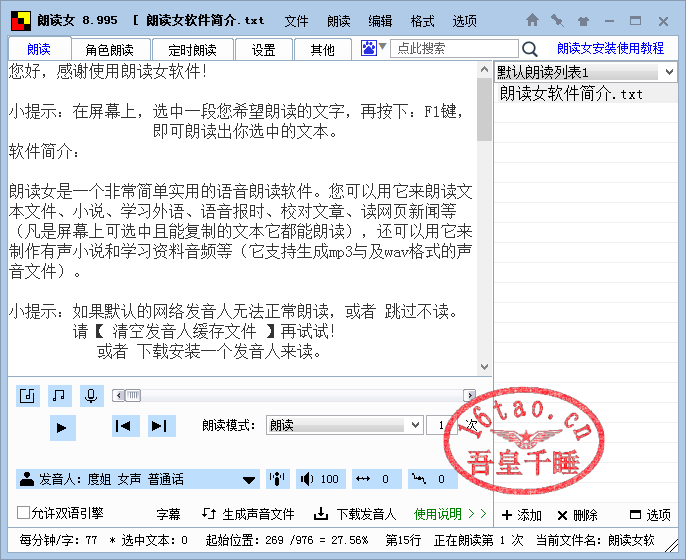Screen dimensions: 686x560
Task: Open the 朗读女安装使用教程 link
Action: 610,48
